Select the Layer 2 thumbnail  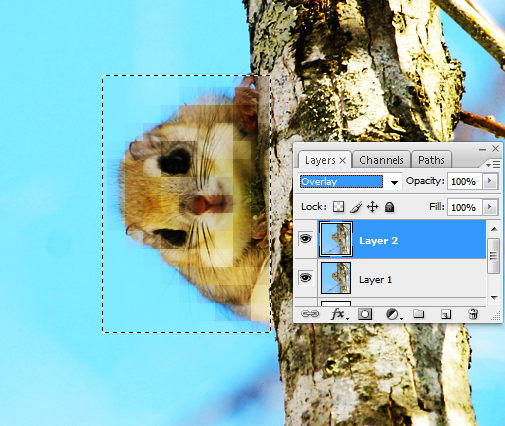coord(336,239)
